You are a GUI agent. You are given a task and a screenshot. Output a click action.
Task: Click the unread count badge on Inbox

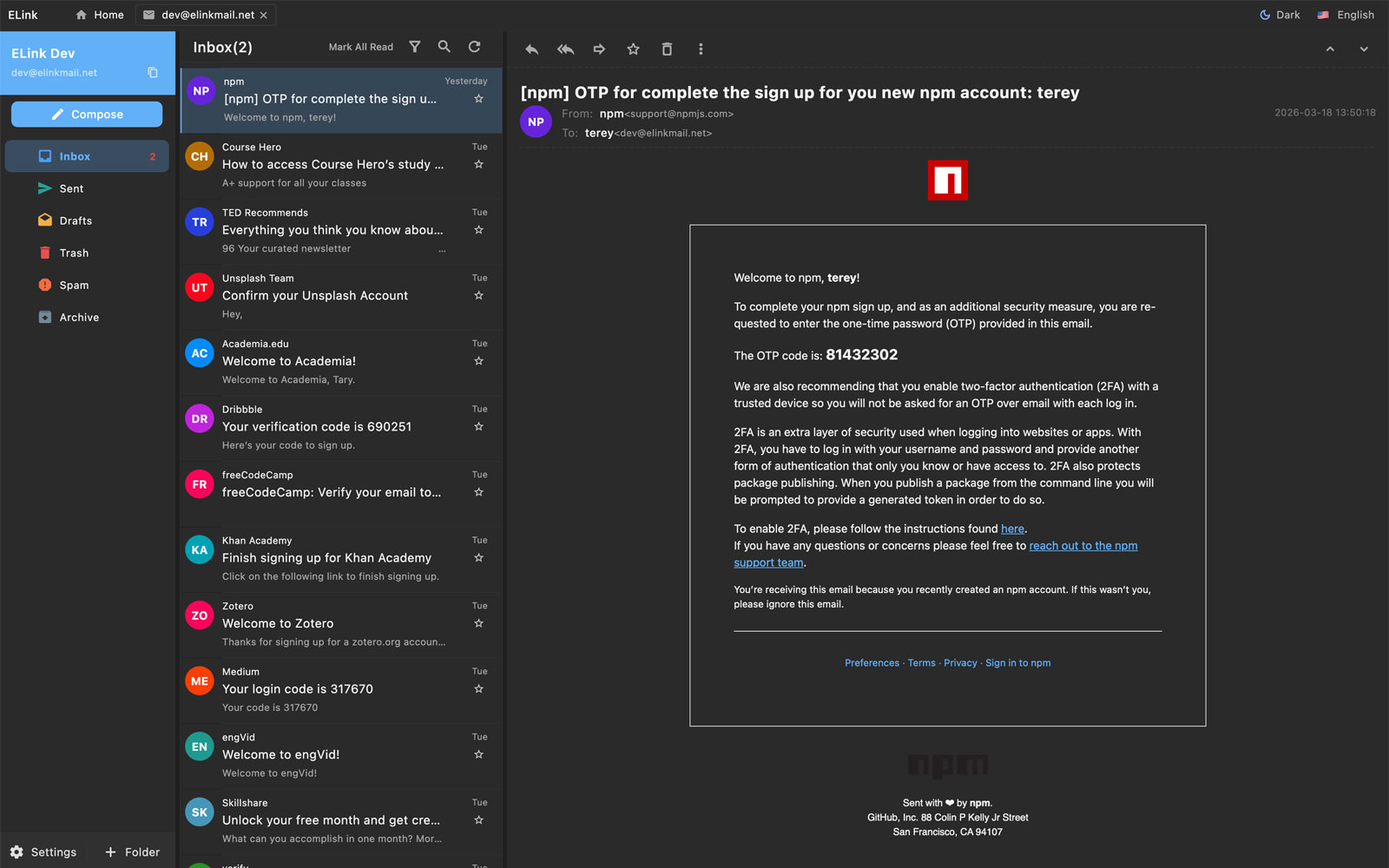coord(153,156)
